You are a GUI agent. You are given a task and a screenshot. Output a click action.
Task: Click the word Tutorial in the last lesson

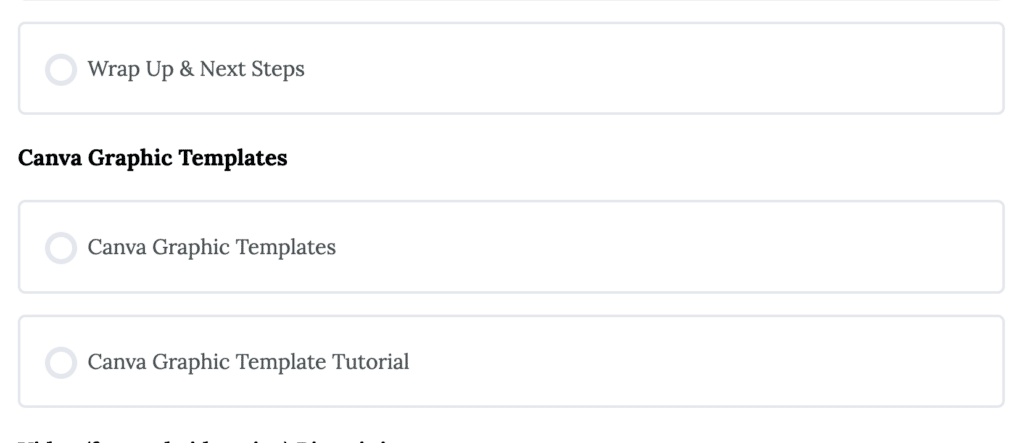(370, 361)
